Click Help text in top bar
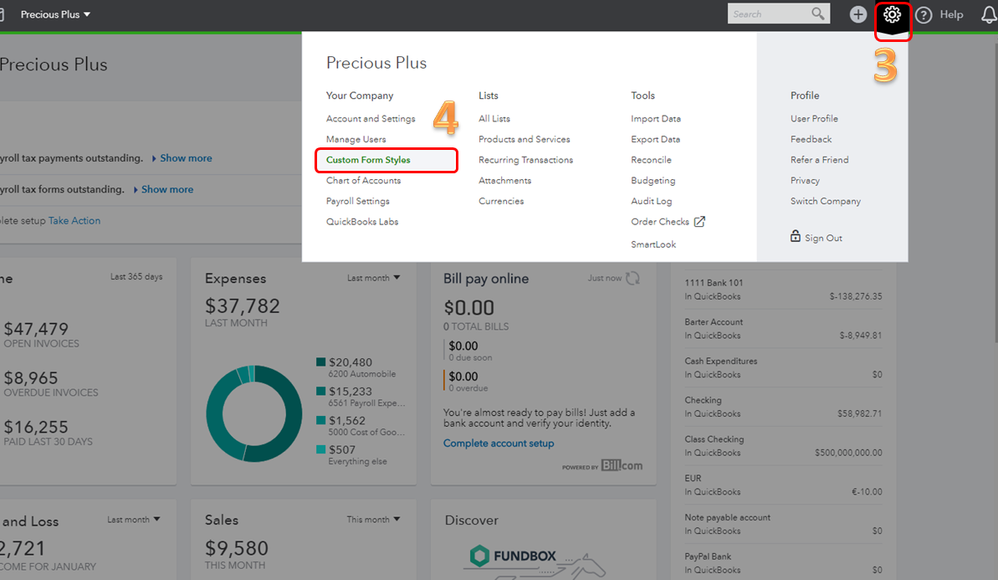The image size is (998, 580). pos(952,14)
